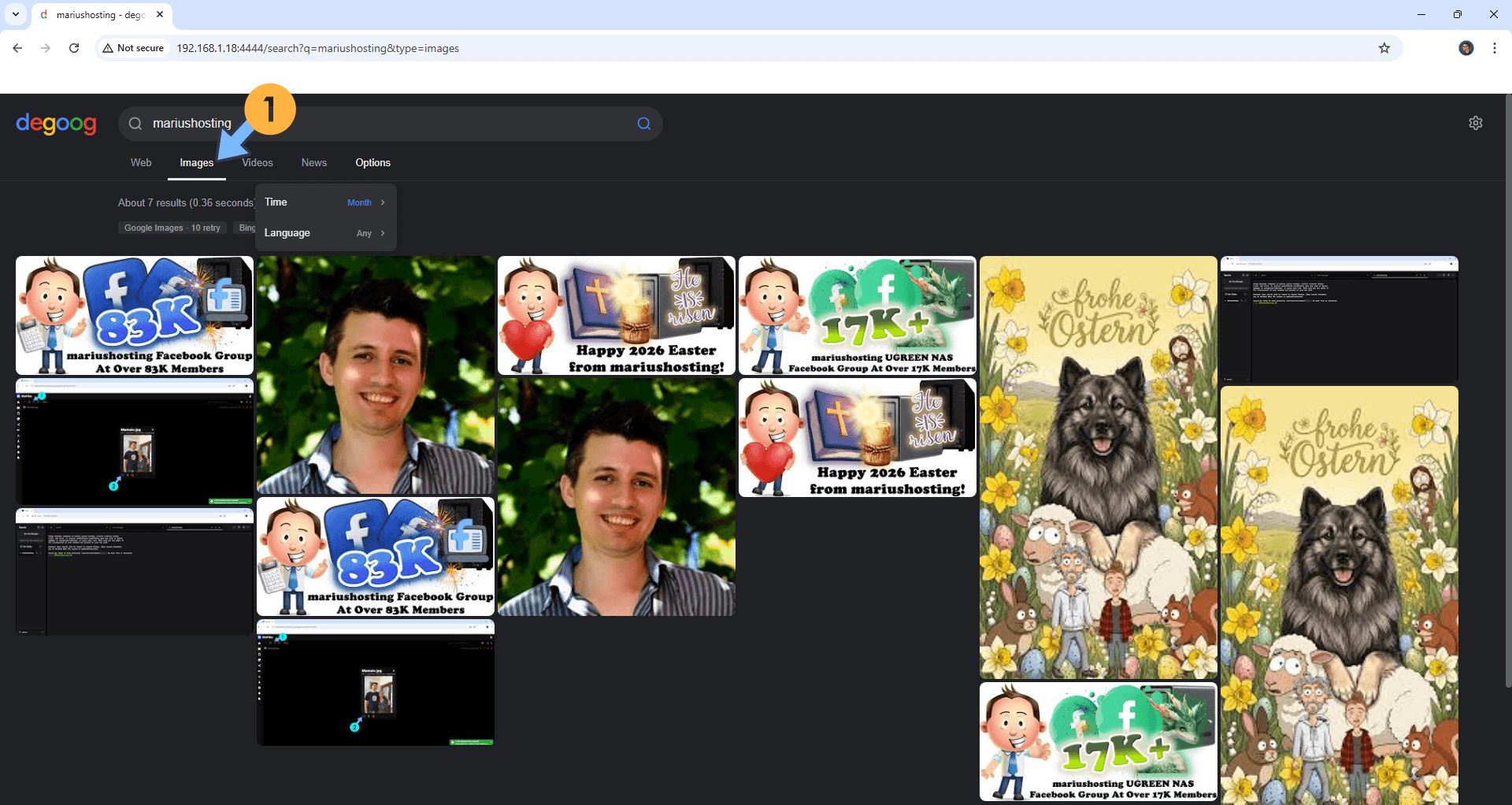This screenshot has height=805, width=1512.
Task: Click the degoog logo
Action: 56,124
